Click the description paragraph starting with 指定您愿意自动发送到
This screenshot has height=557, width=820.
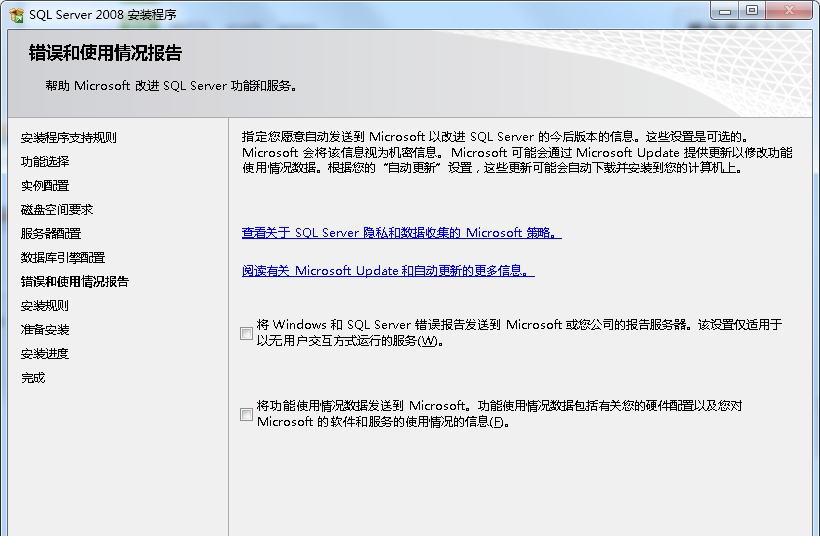coord(517,152)
